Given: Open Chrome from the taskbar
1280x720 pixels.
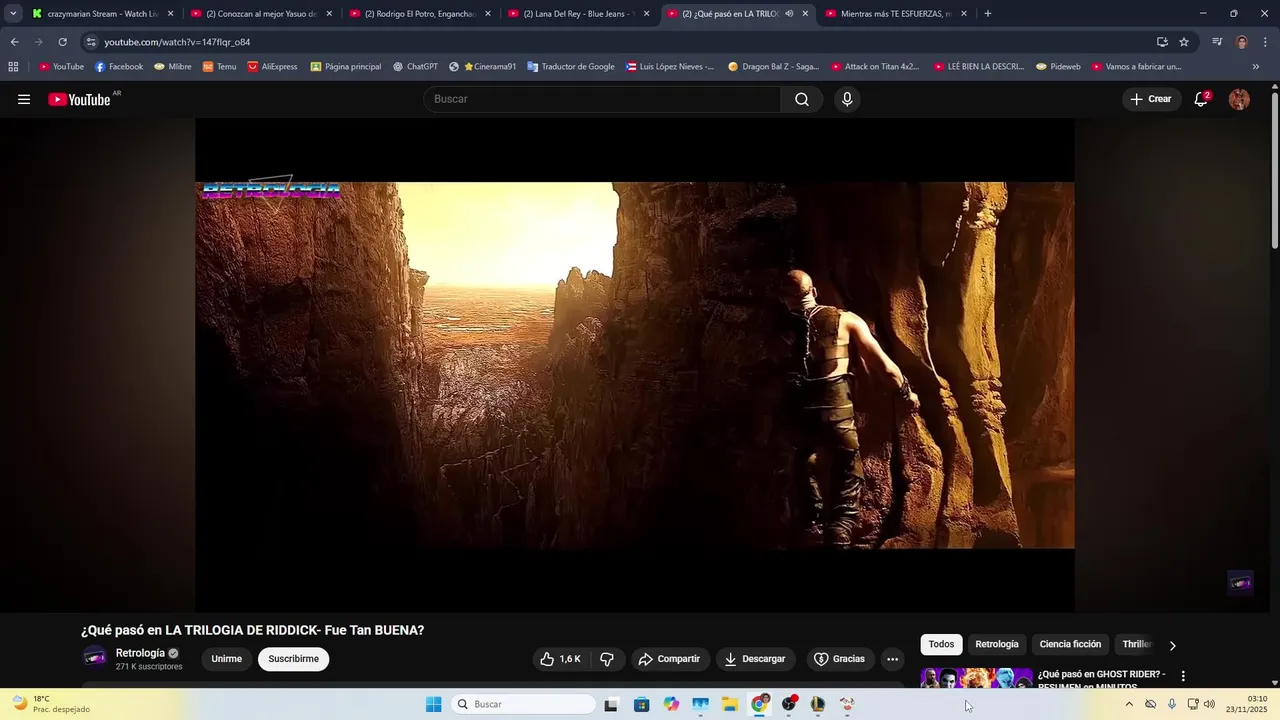Looking at the screenshot, I should 760,704.
